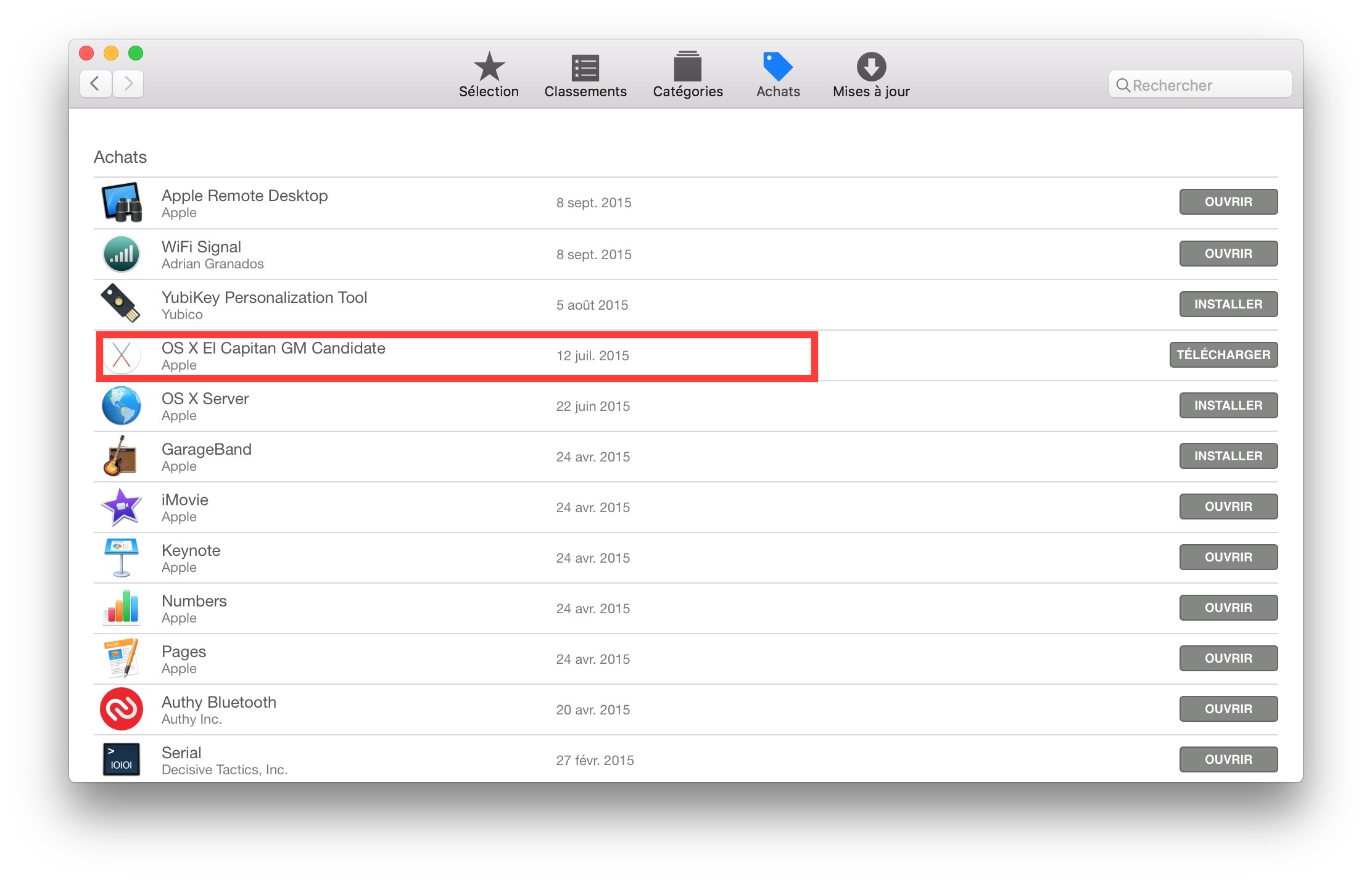Click the iMovie star icon
1372x881 pixels.
click(x=122, y=507)
